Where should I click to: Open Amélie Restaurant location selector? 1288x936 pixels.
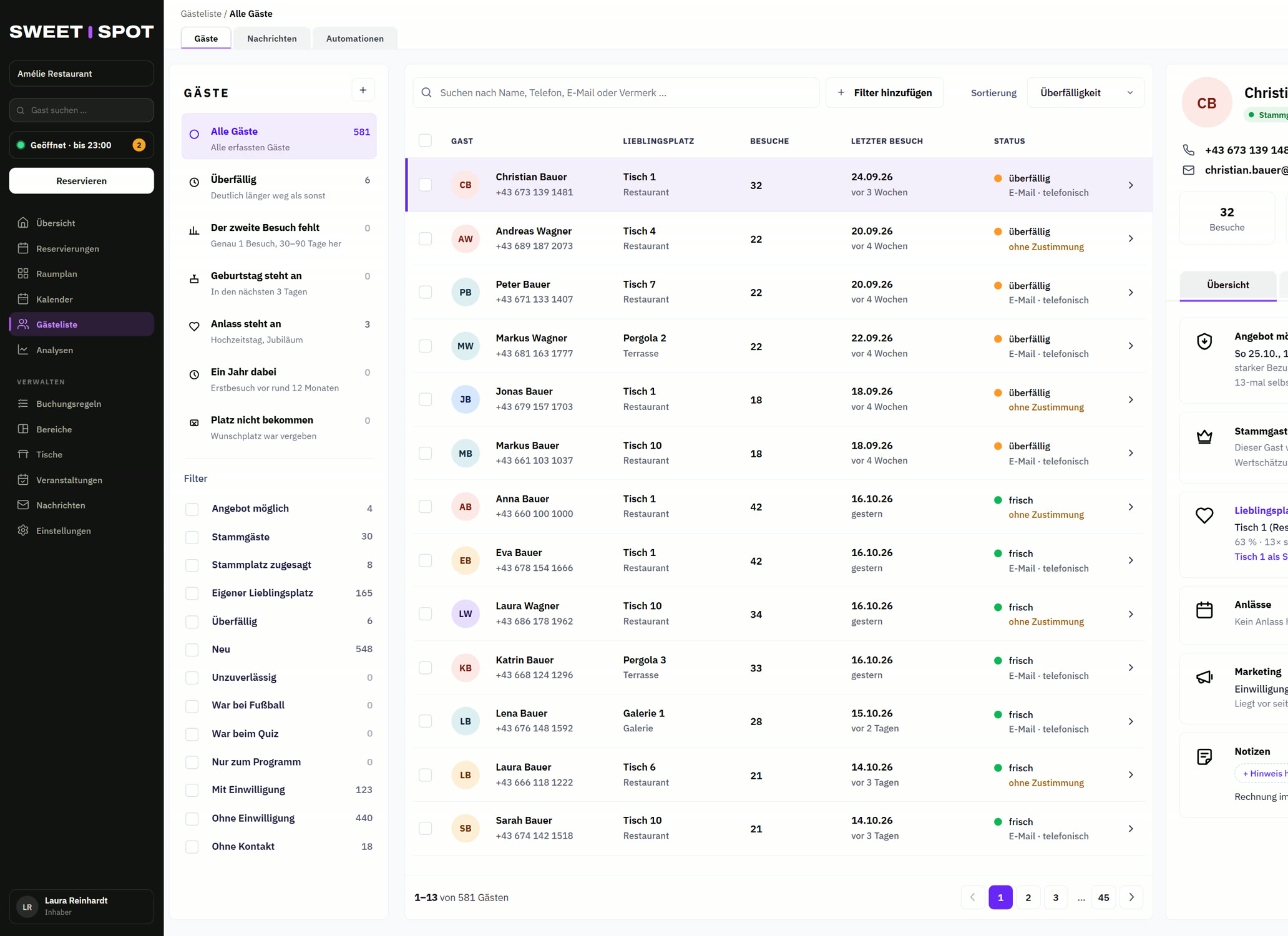coord(81,74)
